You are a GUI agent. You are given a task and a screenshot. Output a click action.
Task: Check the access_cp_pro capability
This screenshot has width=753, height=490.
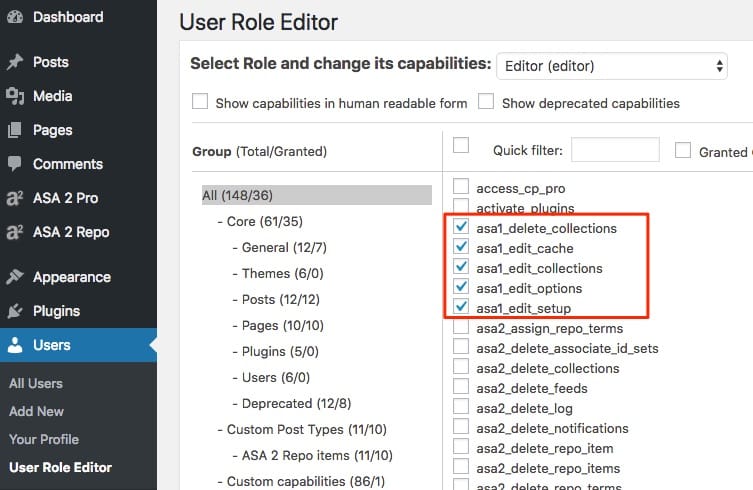[461, 186]
